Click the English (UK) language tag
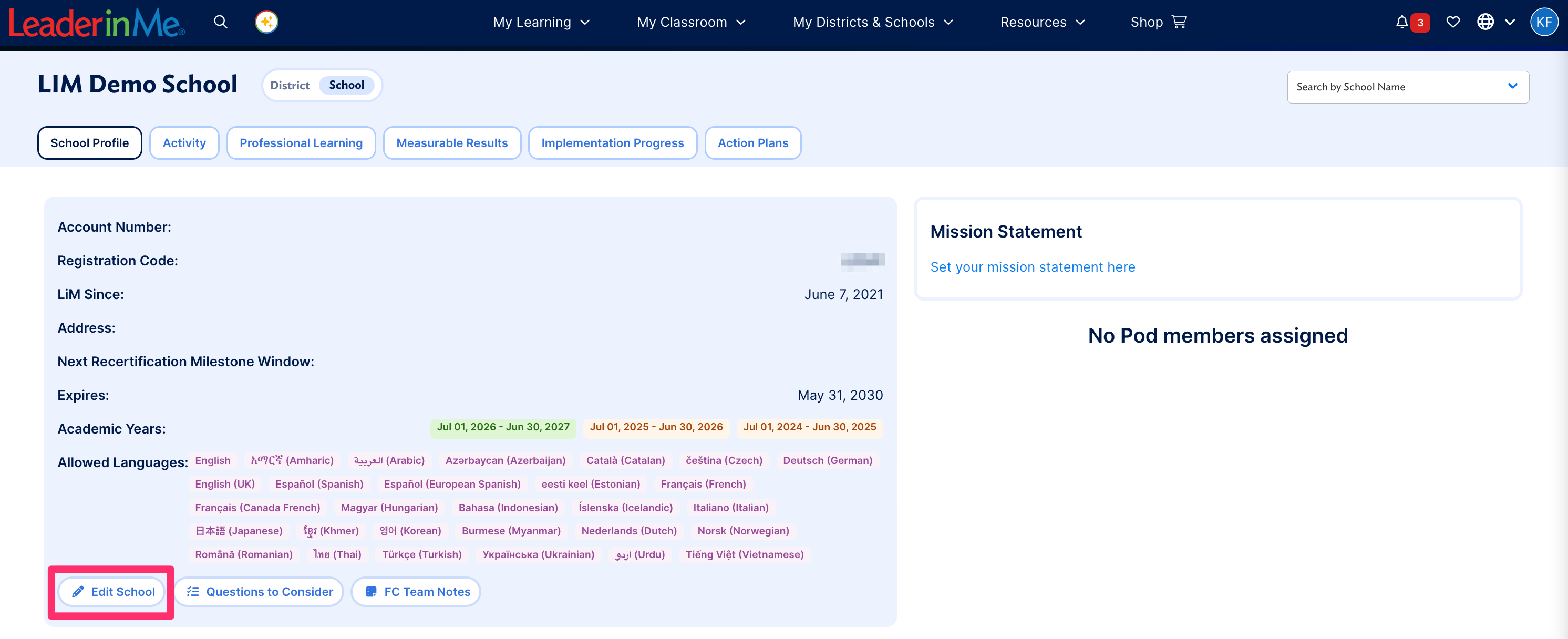Image resolution: width=1568 pixels, height=639 pixels. tap(224, 485)
